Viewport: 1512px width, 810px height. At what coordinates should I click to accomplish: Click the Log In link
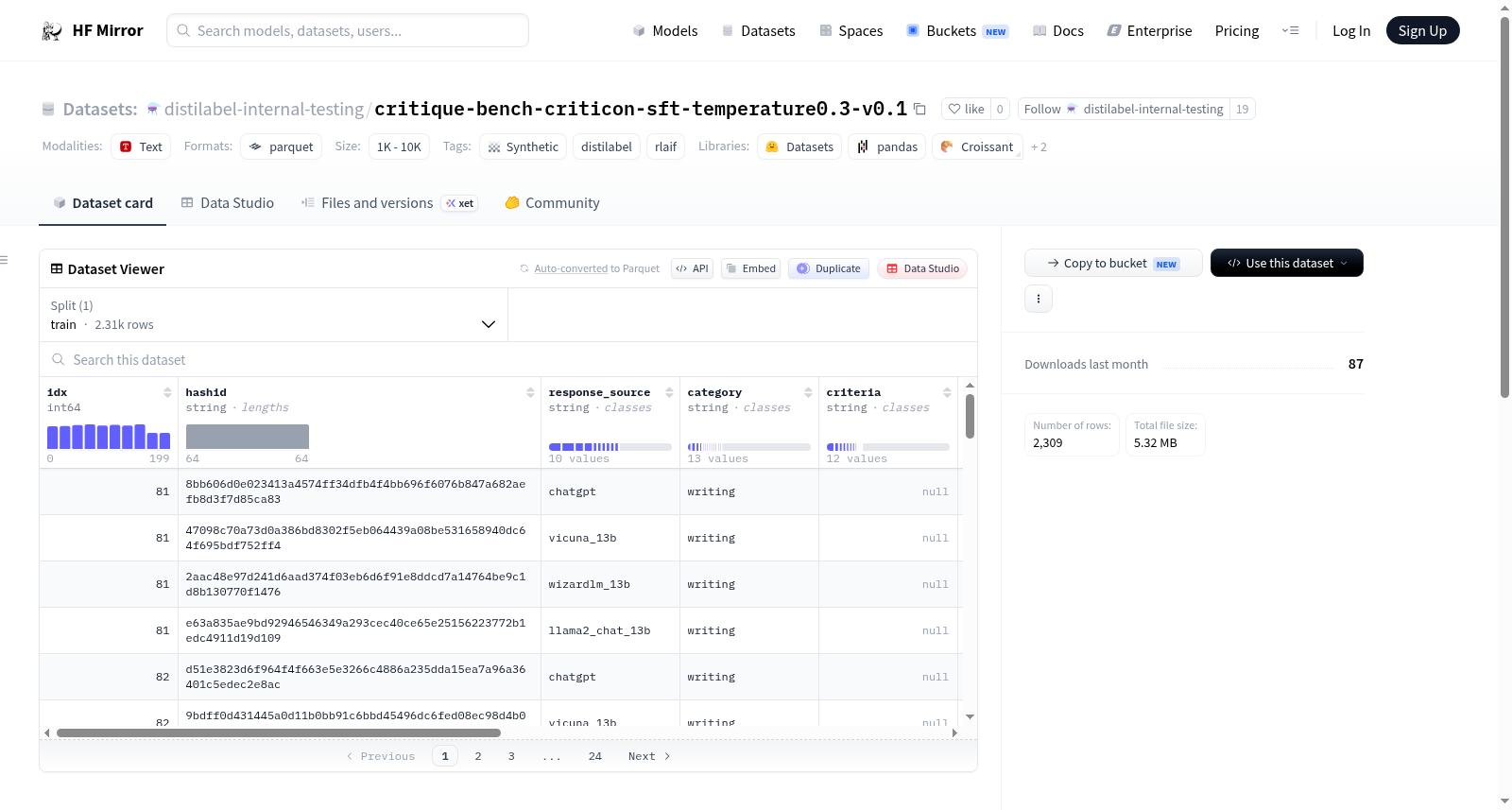1351,31
